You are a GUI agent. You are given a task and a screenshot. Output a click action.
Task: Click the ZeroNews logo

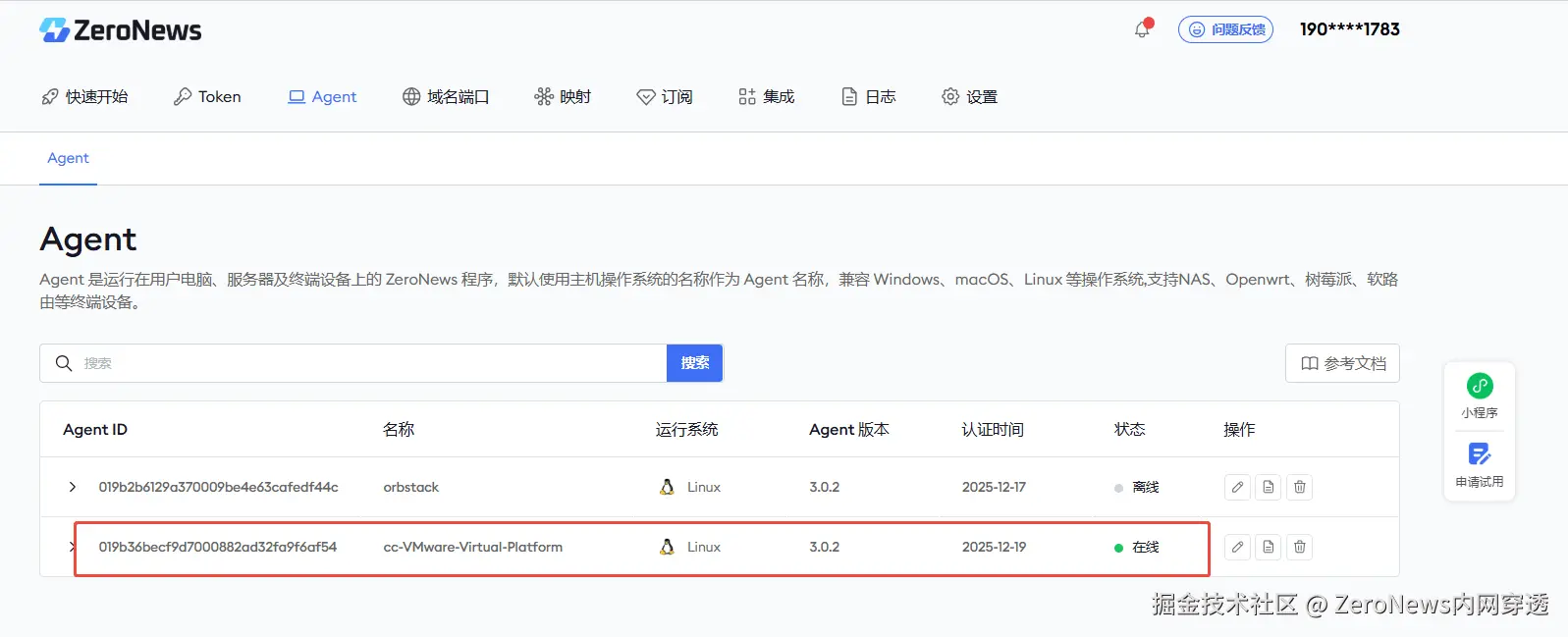(120, 30)
